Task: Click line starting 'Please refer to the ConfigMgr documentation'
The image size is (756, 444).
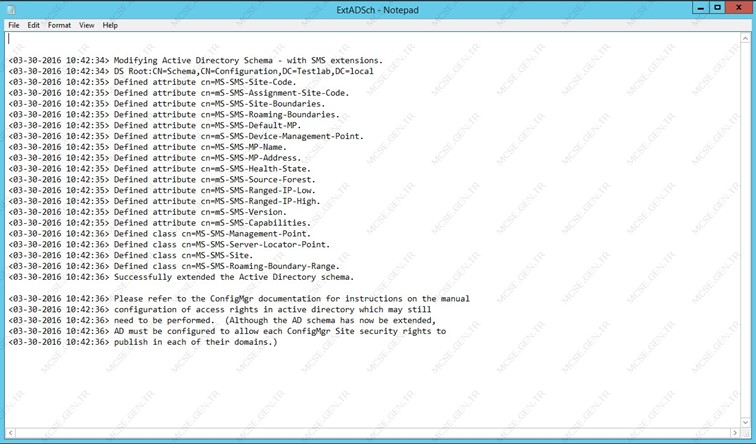Action: pyautogui.click(x=239, y=299)
